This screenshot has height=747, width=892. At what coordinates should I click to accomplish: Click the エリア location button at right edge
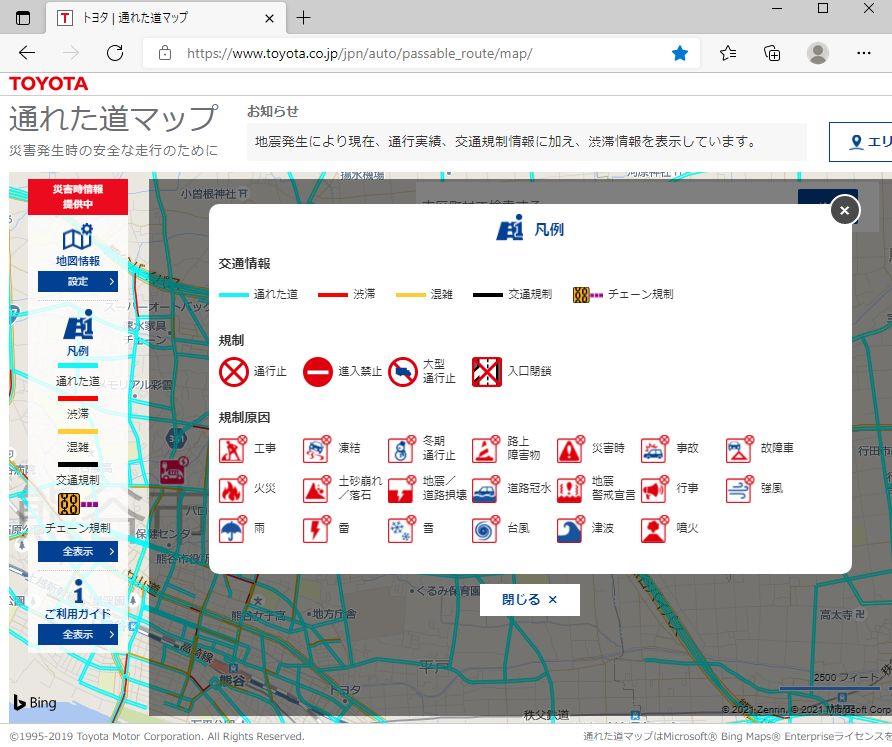tap(861, 142)
